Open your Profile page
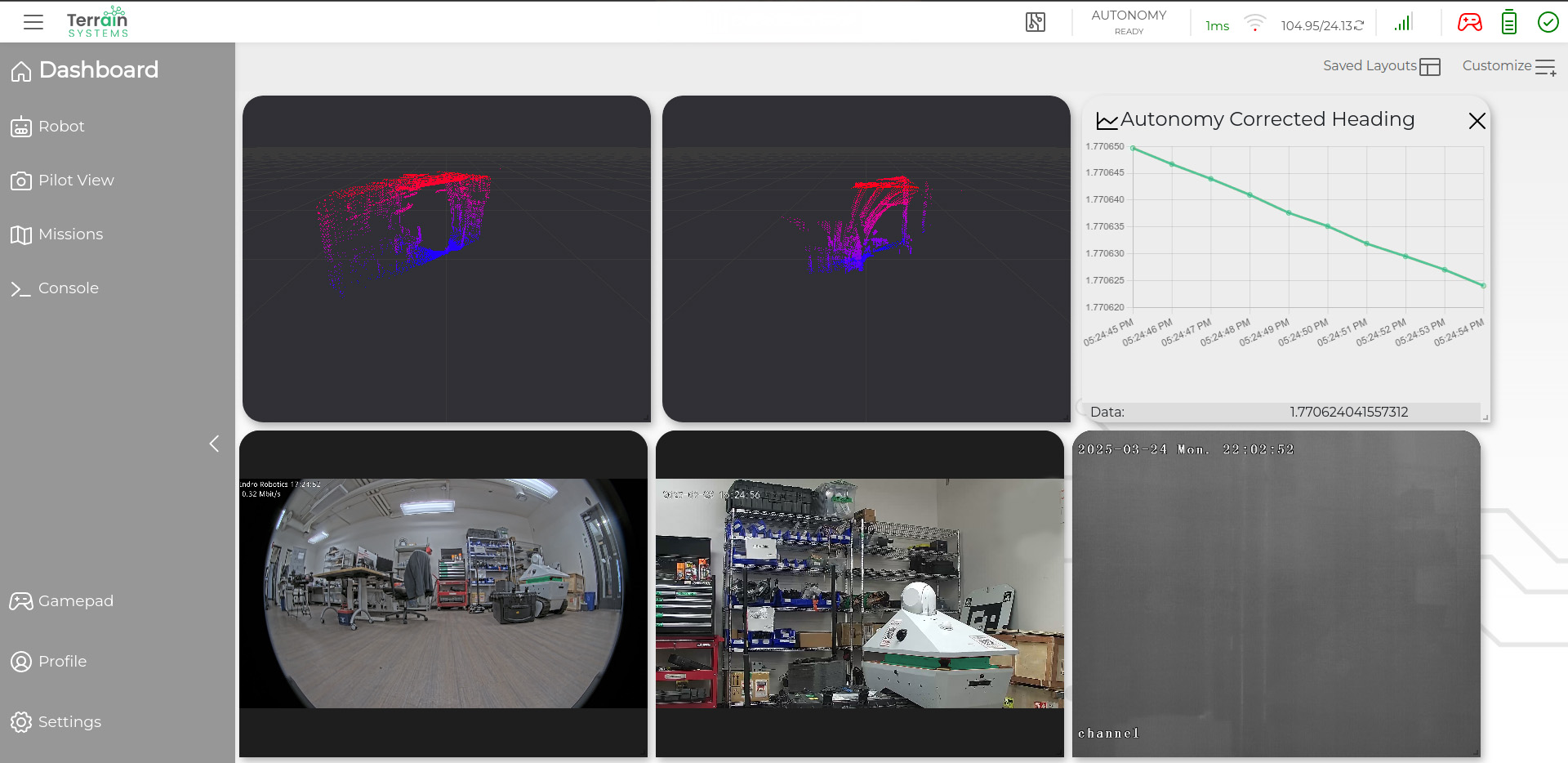 pyautogui.click(x=61, y=662)
